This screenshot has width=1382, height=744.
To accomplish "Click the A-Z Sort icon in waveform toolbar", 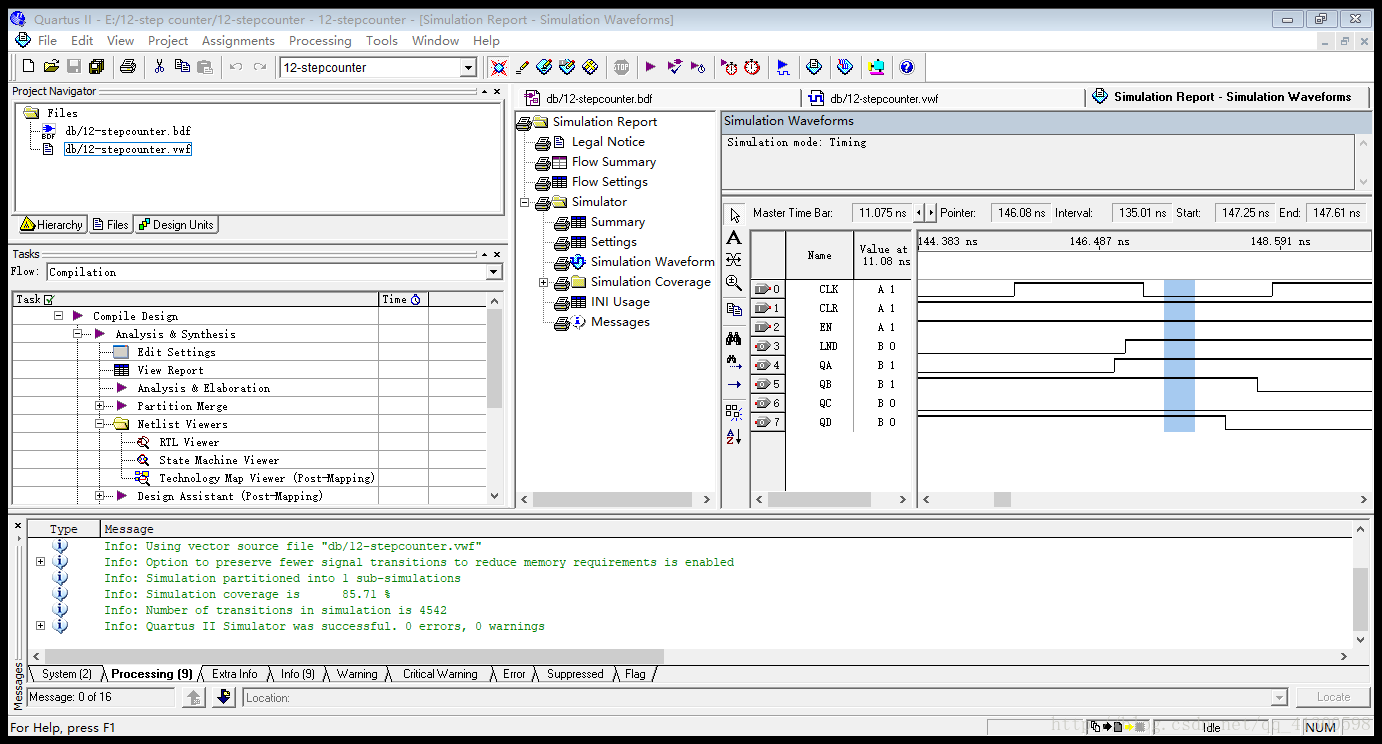I will point(734,437).
